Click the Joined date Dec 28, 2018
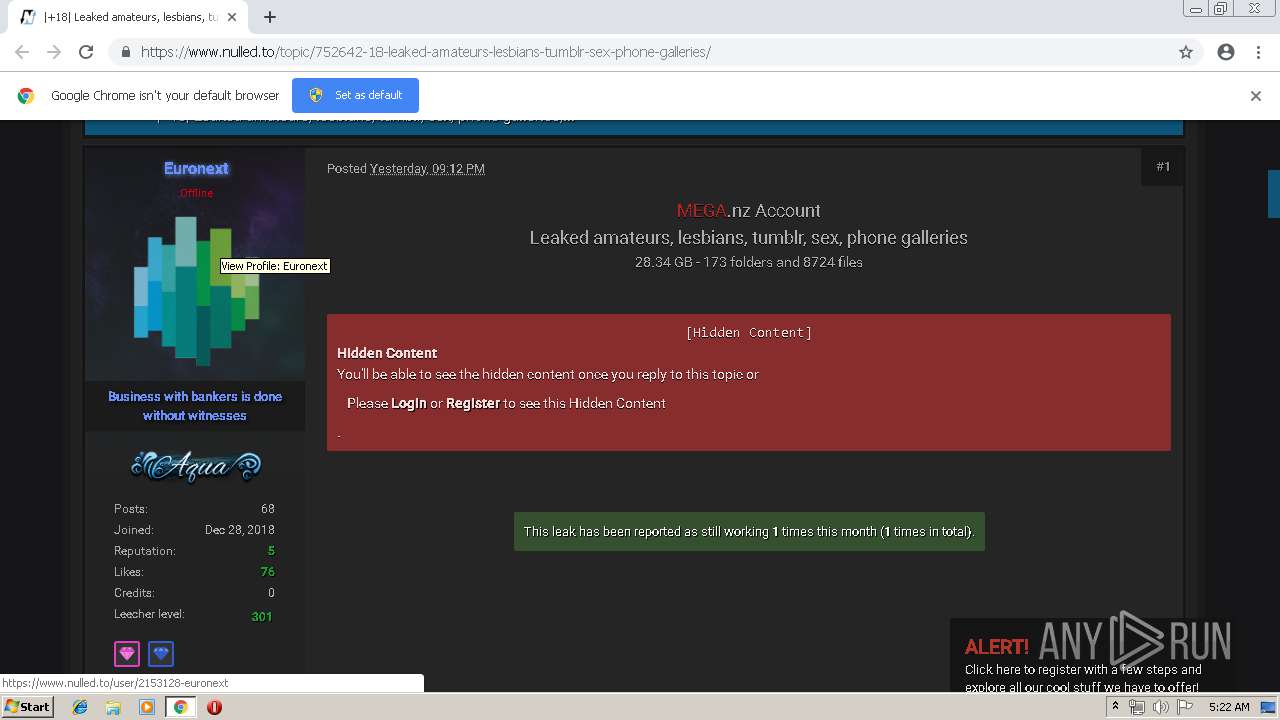1280x720 pixels. click(240, 530)
